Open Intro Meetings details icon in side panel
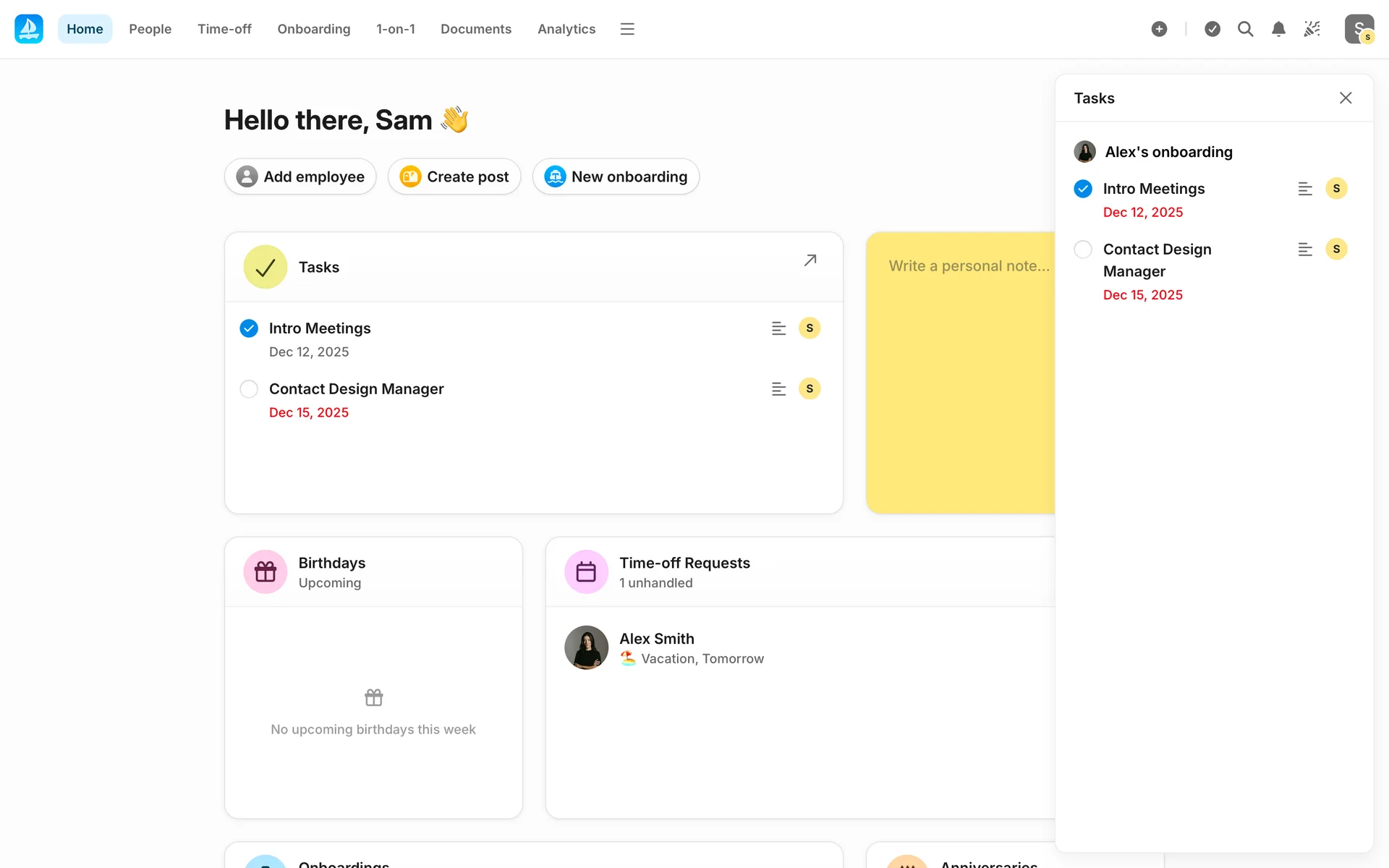The width and height of the screenshot is (1389, 868). [x=1304, y=189]
